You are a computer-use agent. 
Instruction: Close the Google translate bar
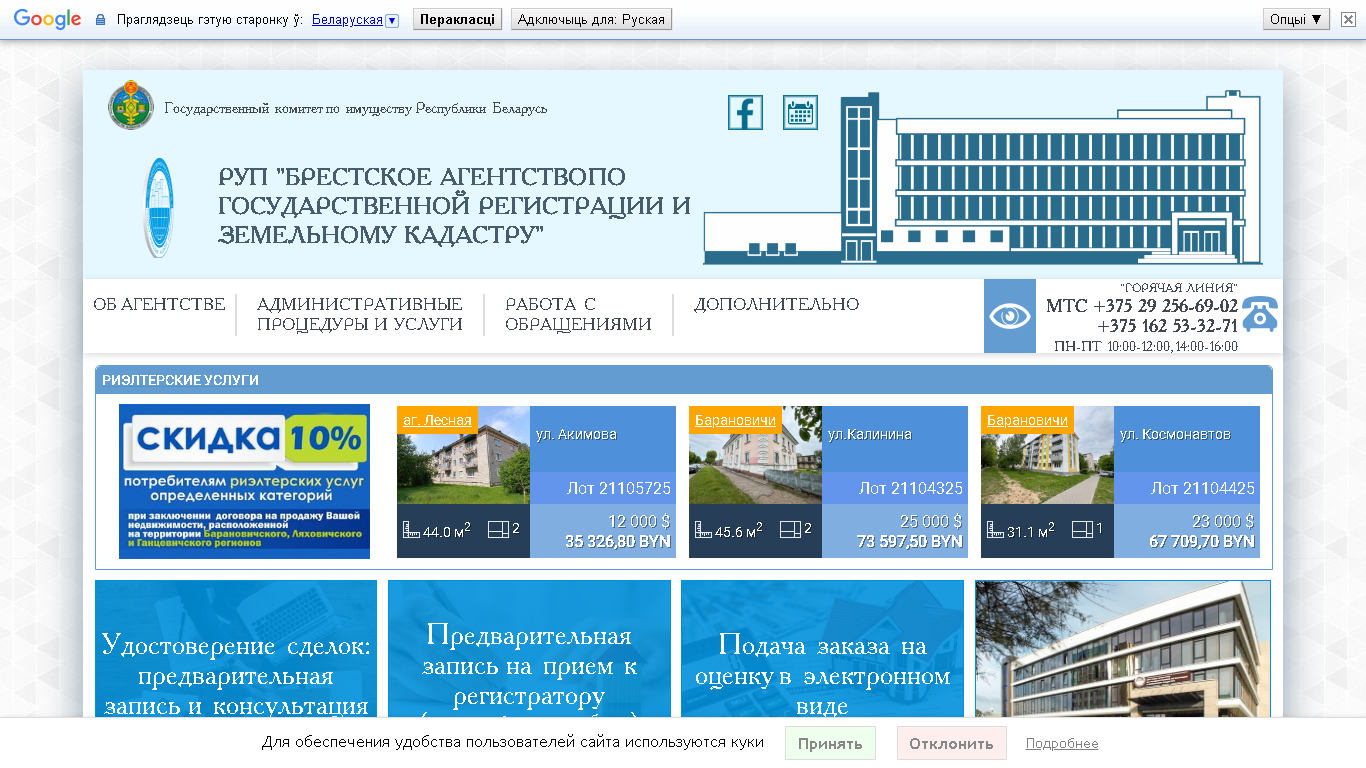[x=1347, y=19]
